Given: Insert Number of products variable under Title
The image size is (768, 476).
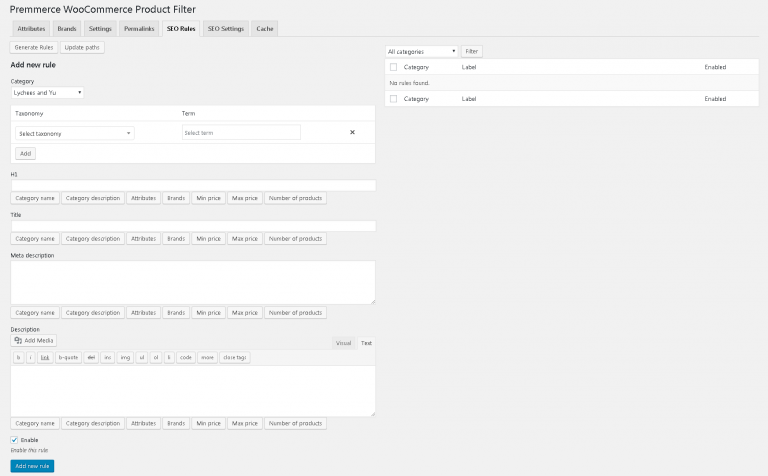Looking at the screenshot, I should (x=295, y=239).
